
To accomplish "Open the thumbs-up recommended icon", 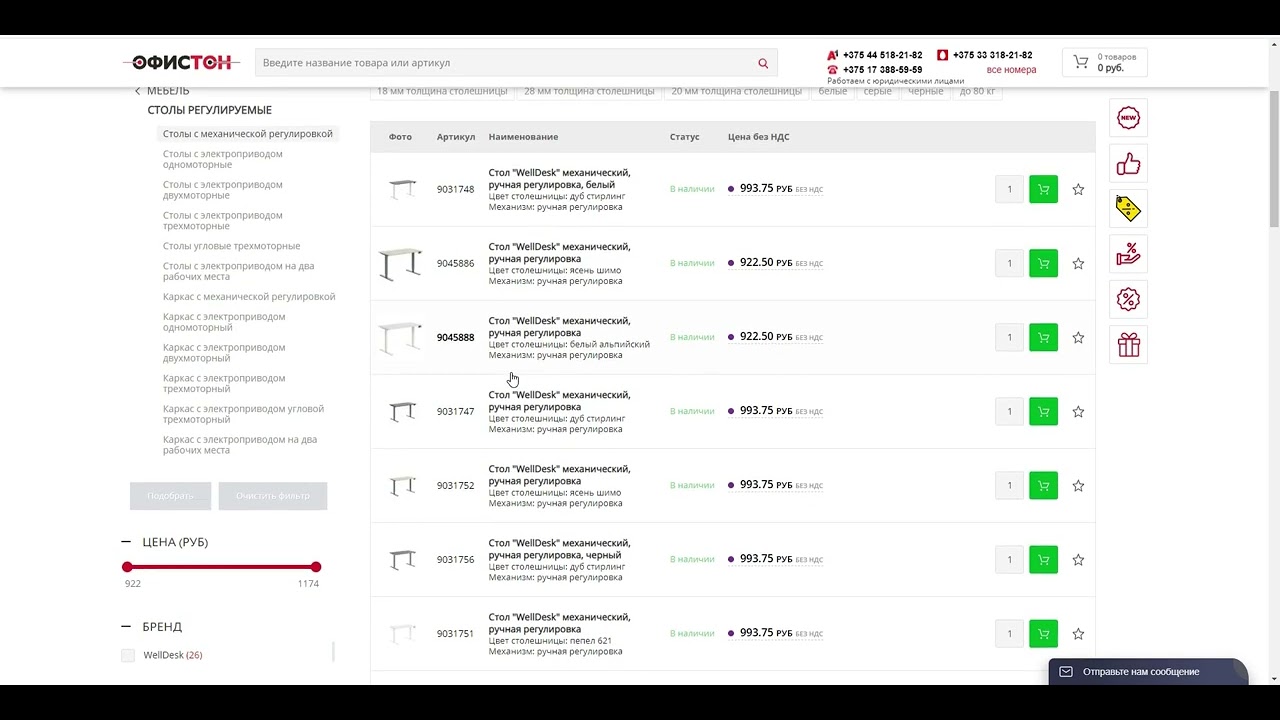I will click(1128, 163).
